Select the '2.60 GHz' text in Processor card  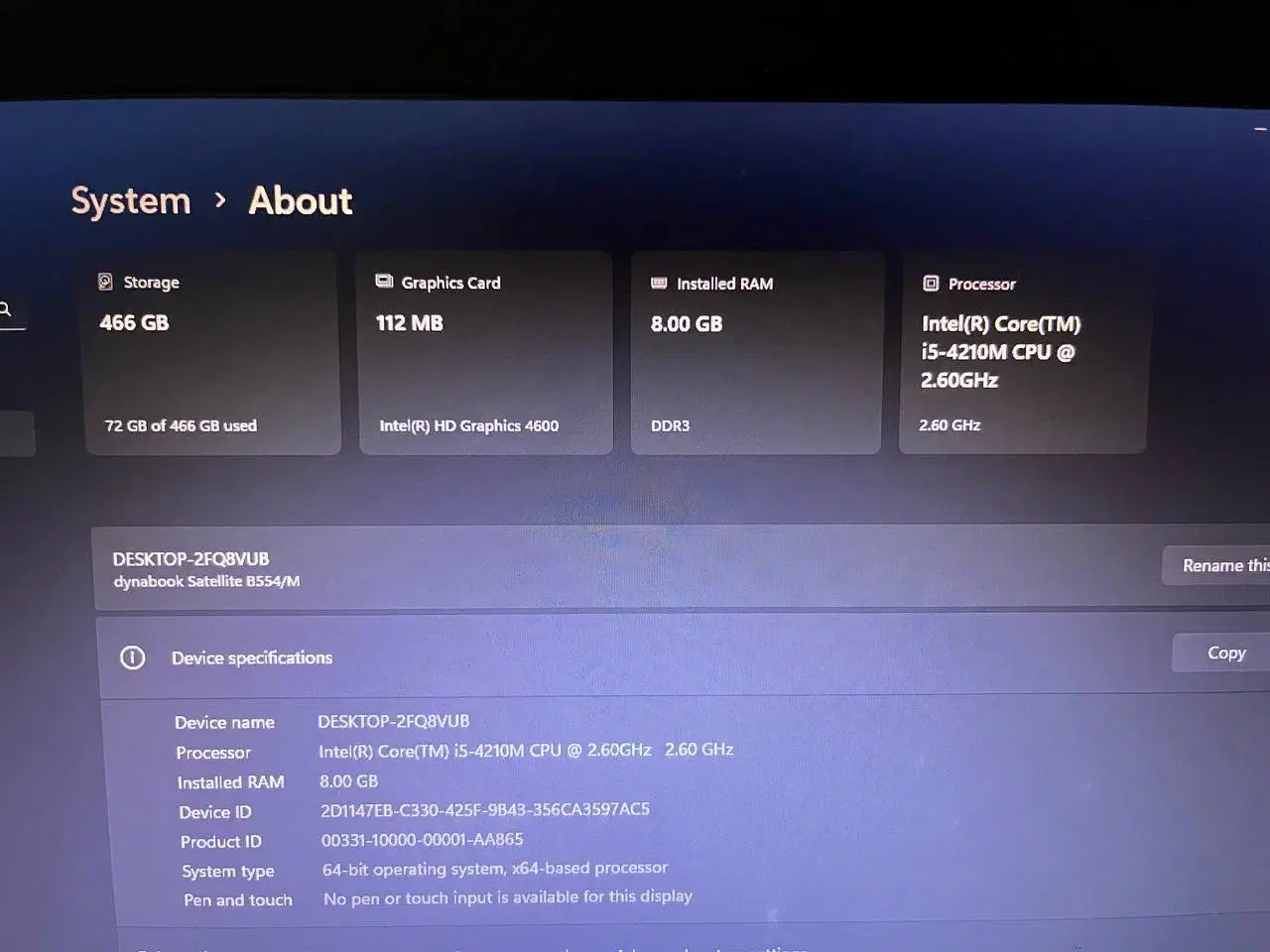tap(950, 424)
